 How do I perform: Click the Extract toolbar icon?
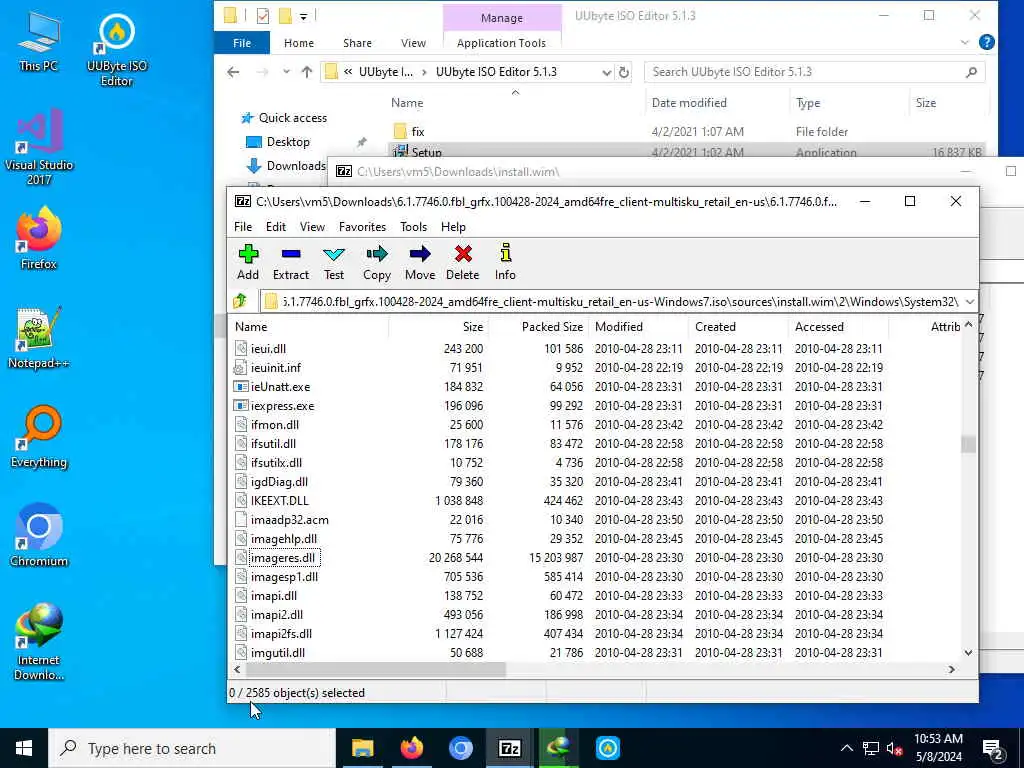291,262
